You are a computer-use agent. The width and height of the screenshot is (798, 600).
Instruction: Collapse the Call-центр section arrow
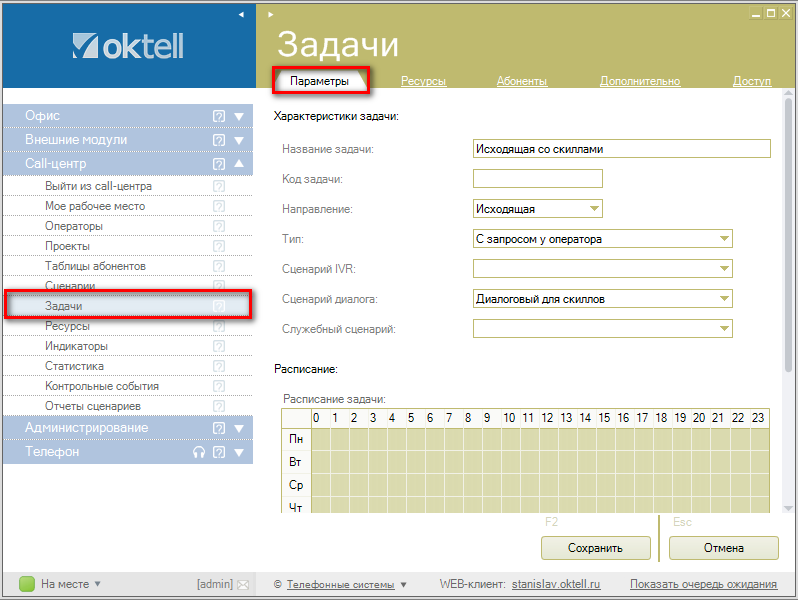tap(239, 164)
